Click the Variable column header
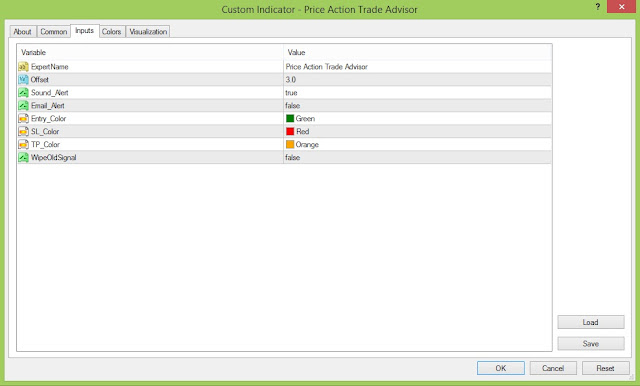 [150, 52]
